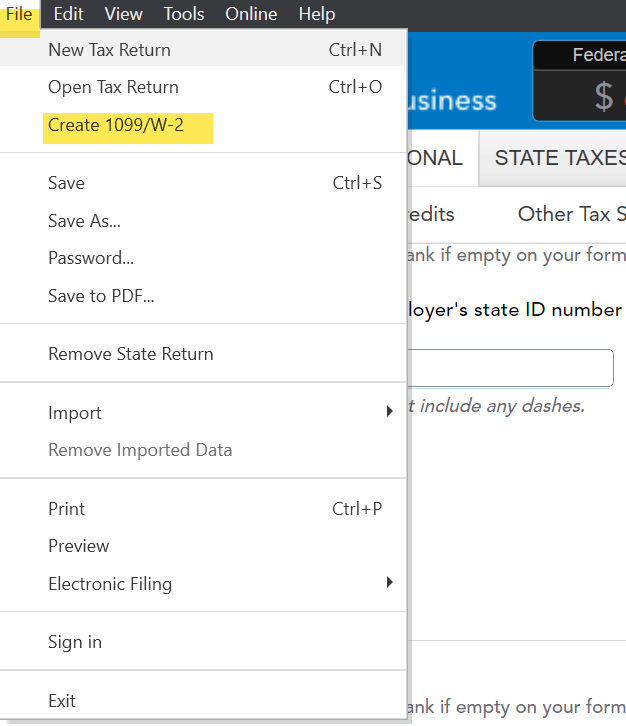Choose Preview from File menu
This screenshot has height=726, width=626.
tap(78, 546)
